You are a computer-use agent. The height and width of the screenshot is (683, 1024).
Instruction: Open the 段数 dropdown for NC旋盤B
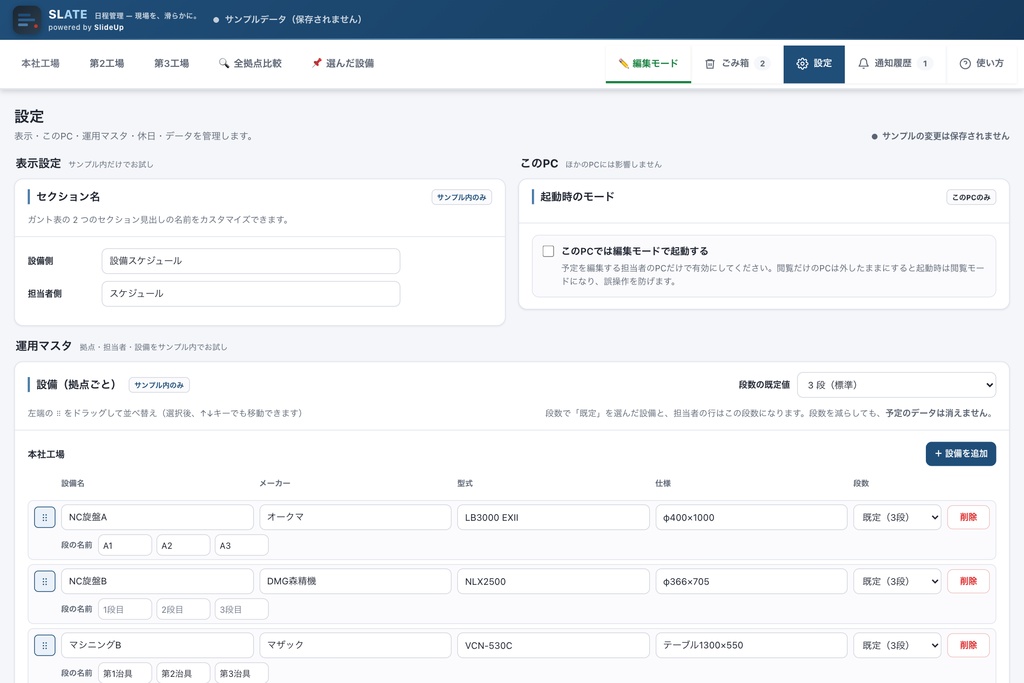coord(897,581)
